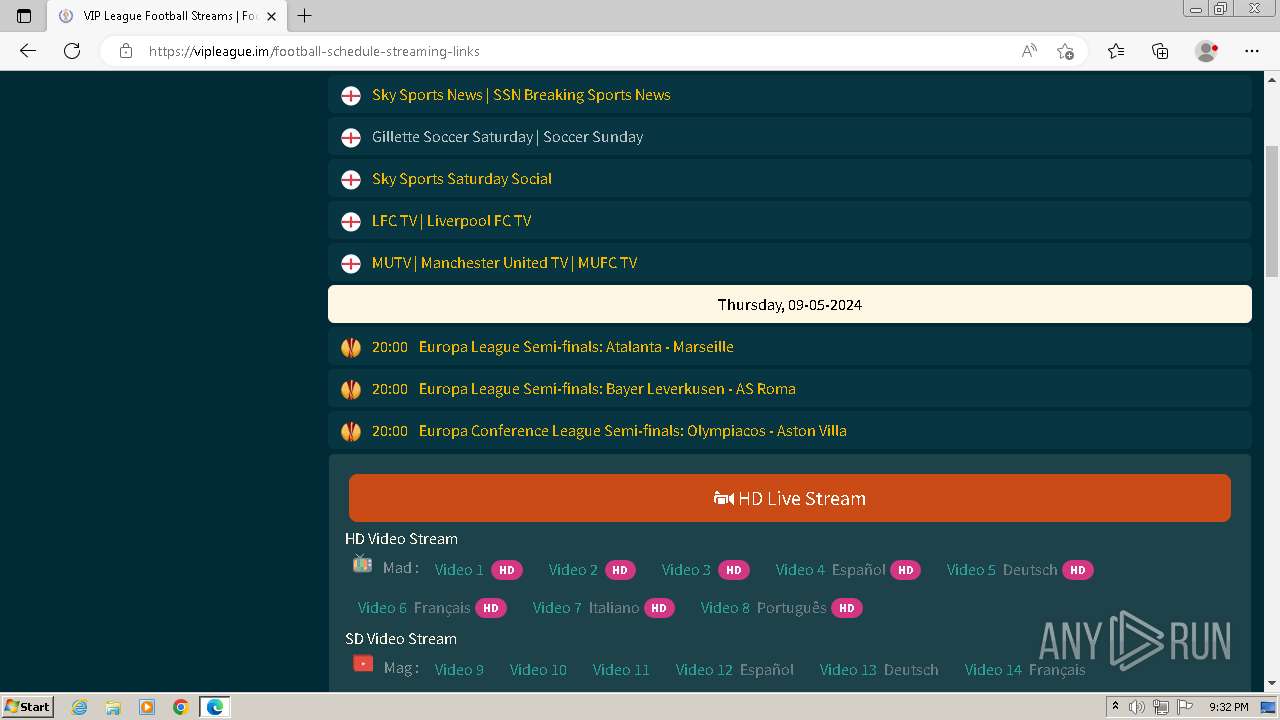Open Sky Sports News stream link
Screen dimensions: 1280x720
(521, 95)
